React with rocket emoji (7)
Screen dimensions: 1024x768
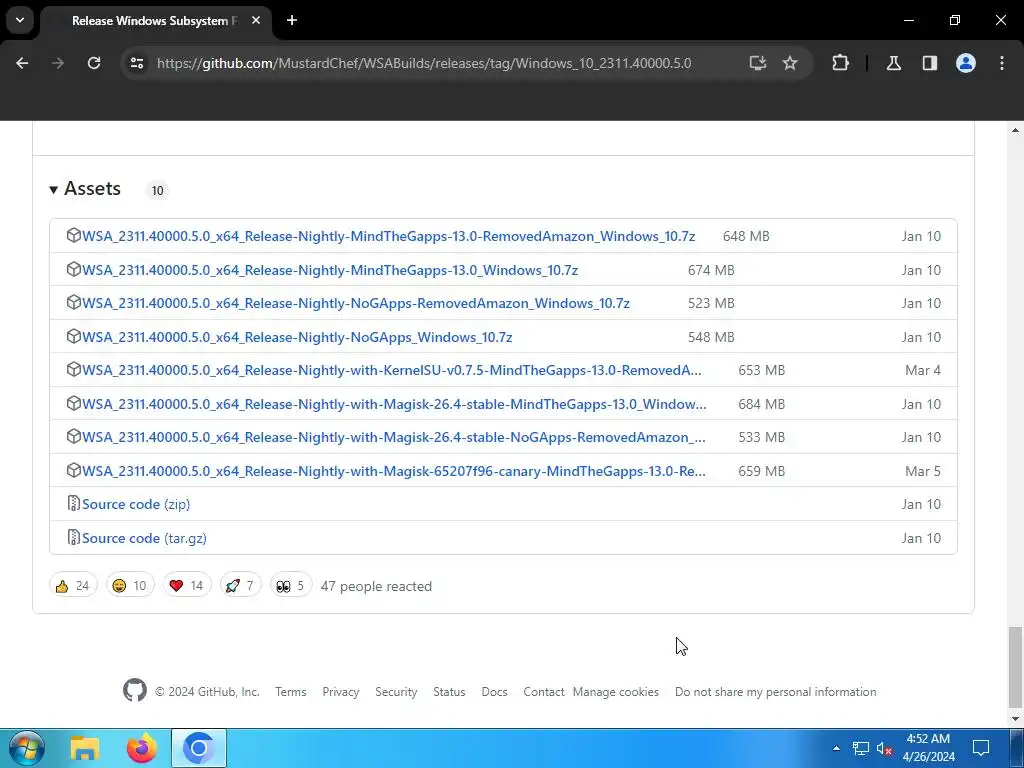click(240, 586)
